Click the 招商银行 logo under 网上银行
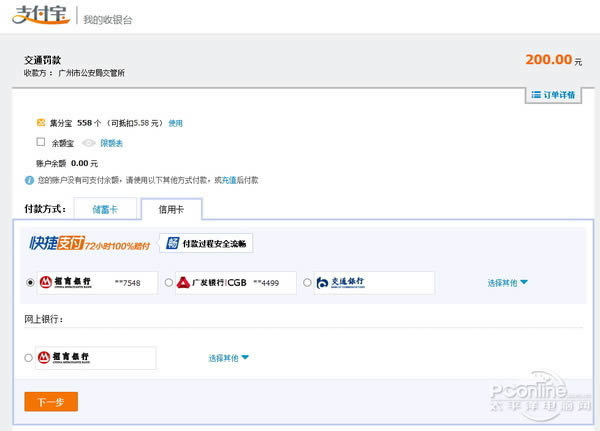 (x=65, y=357)
